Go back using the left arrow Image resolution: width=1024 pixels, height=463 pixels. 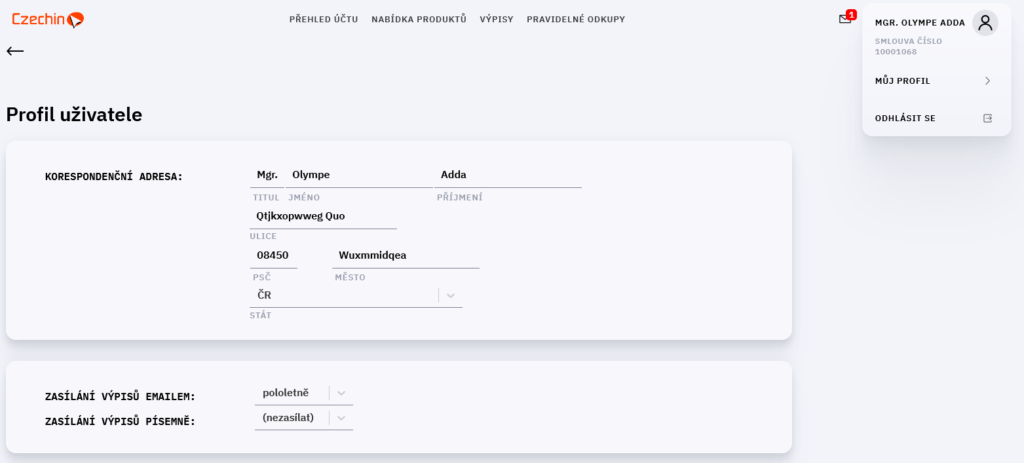[x=15, y=51]
